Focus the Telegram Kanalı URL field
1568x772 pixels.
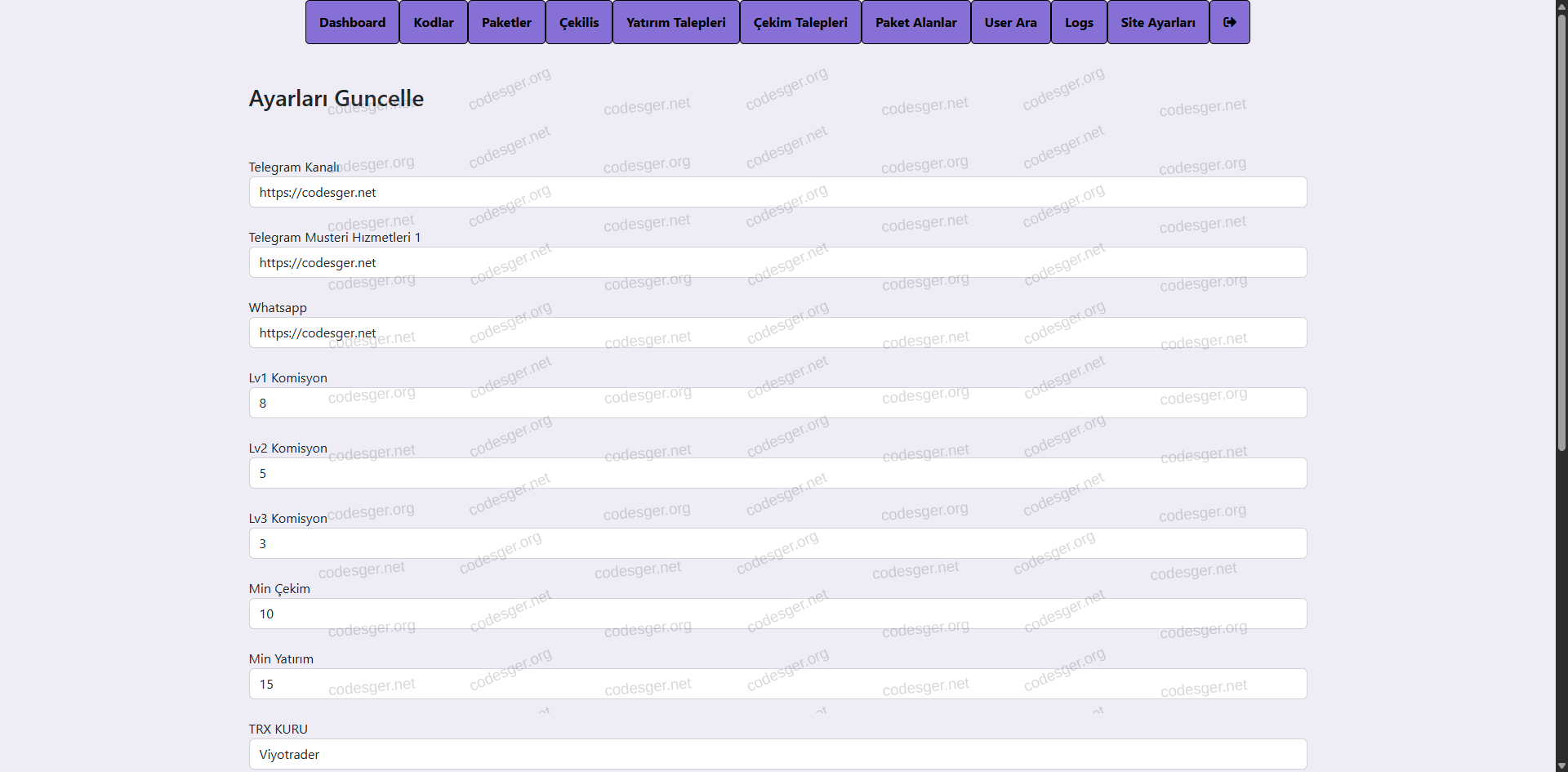tap(777, 192)
